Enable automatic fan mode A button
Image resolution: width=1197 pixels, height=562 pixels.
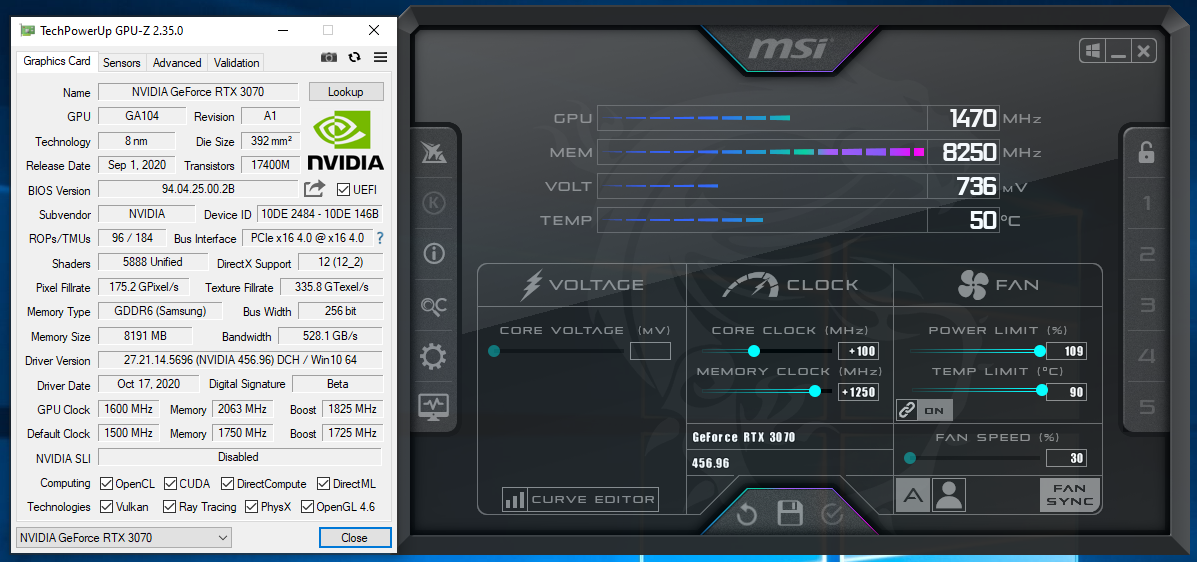tap(913, 495)
